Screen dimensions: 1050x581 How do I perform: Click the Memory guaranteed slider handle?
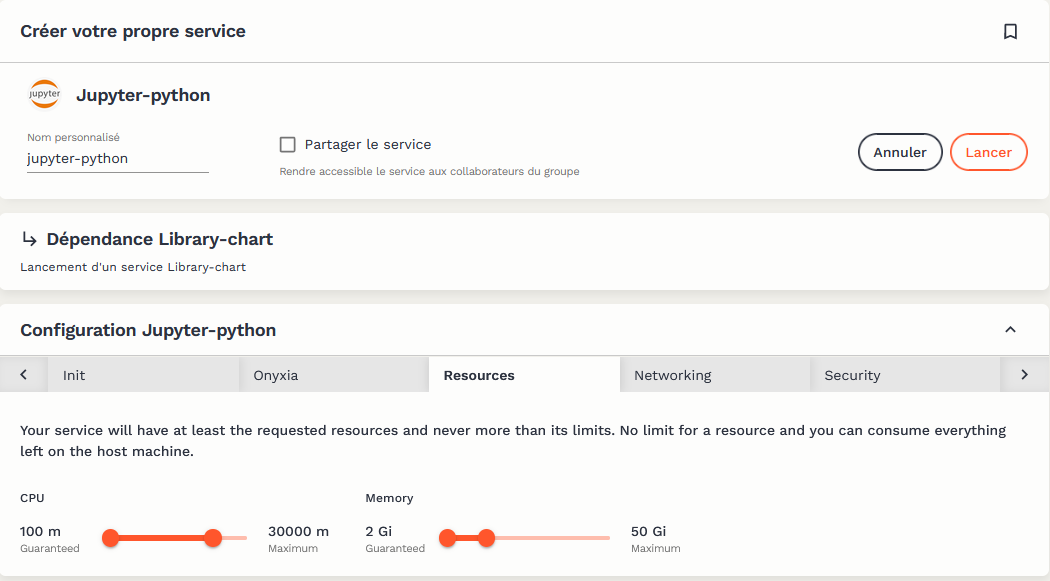pos(448,538)
